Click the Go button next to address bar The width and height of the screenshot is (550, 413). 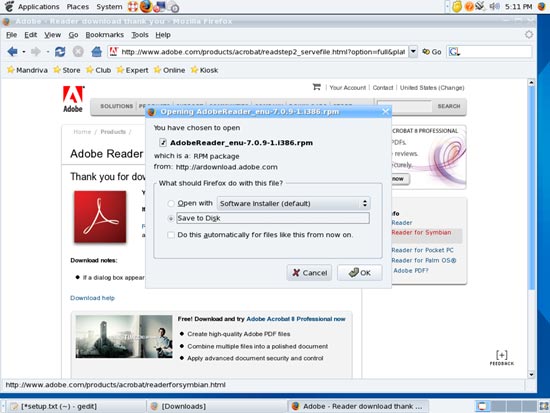(432, 52)
